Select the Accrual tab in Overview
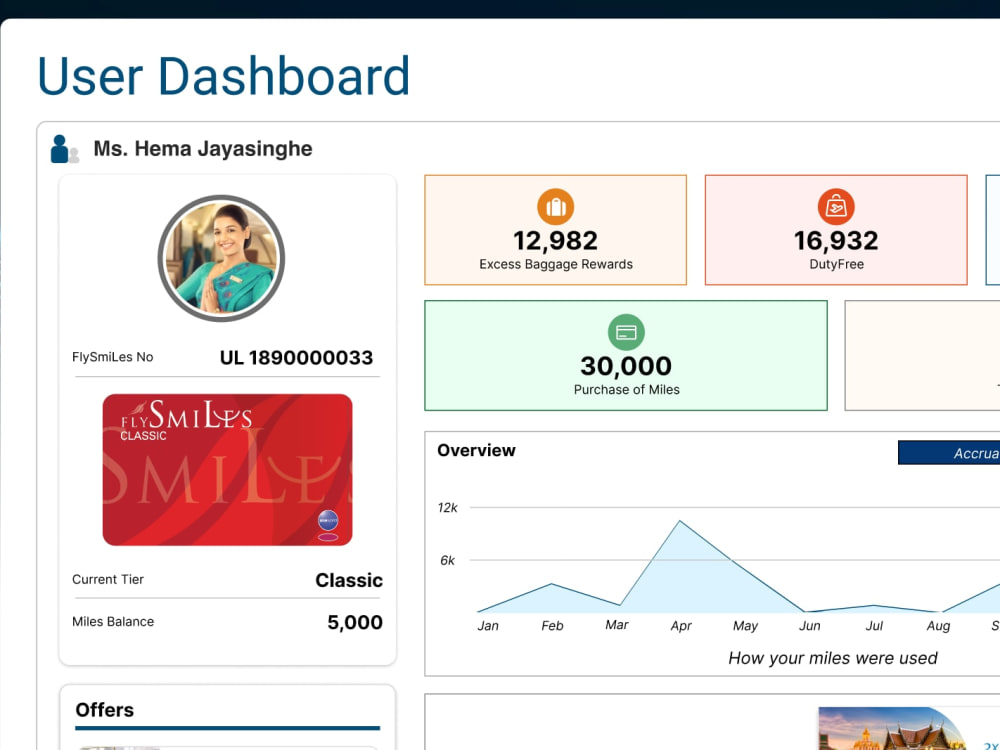Image resolution: width=1000 pixels, height=750 pixels. tap(949, 453)
